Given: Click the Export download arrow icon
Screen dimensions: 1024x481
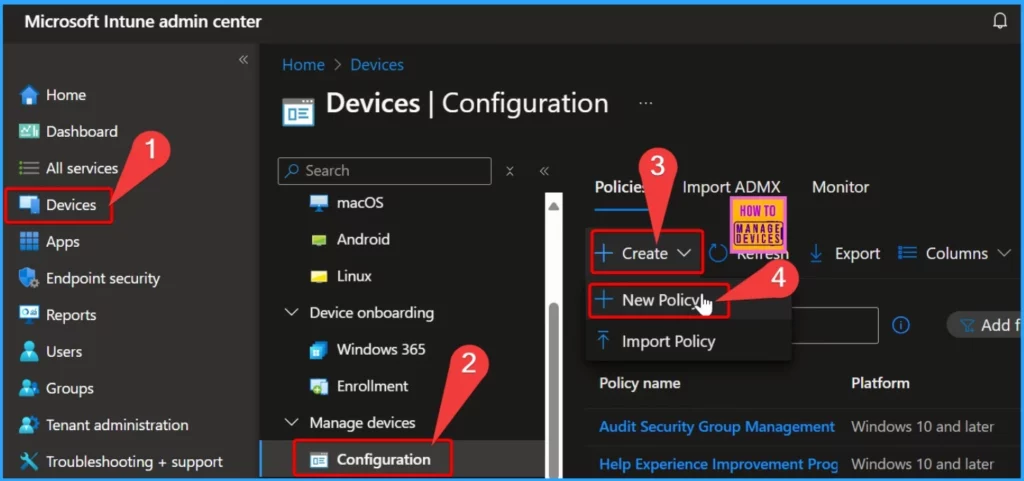Looking at the screenshot, I should [x=816, y=253].
